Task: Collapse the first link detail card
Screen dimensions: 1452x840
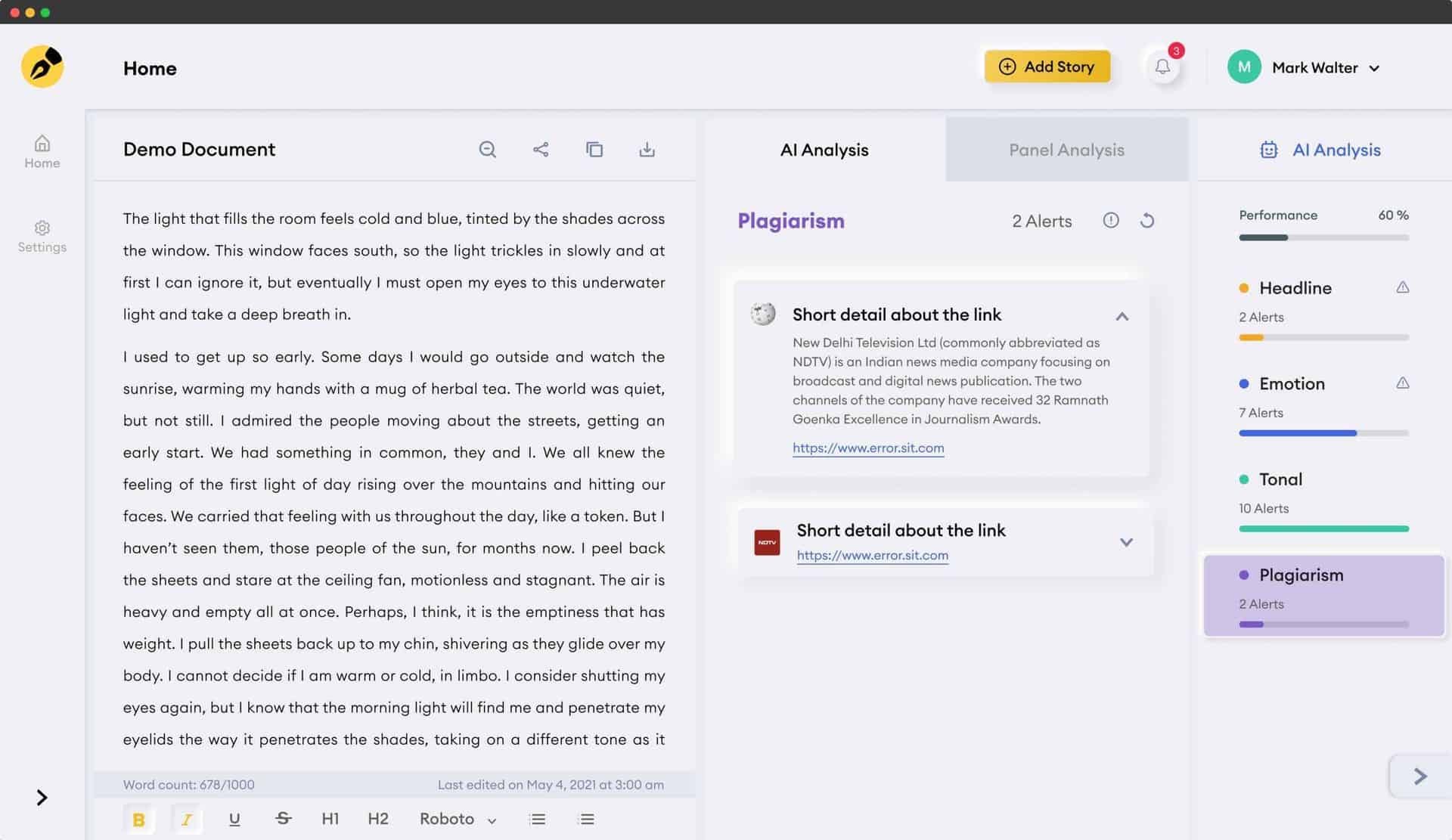Action: (1122, 316)
